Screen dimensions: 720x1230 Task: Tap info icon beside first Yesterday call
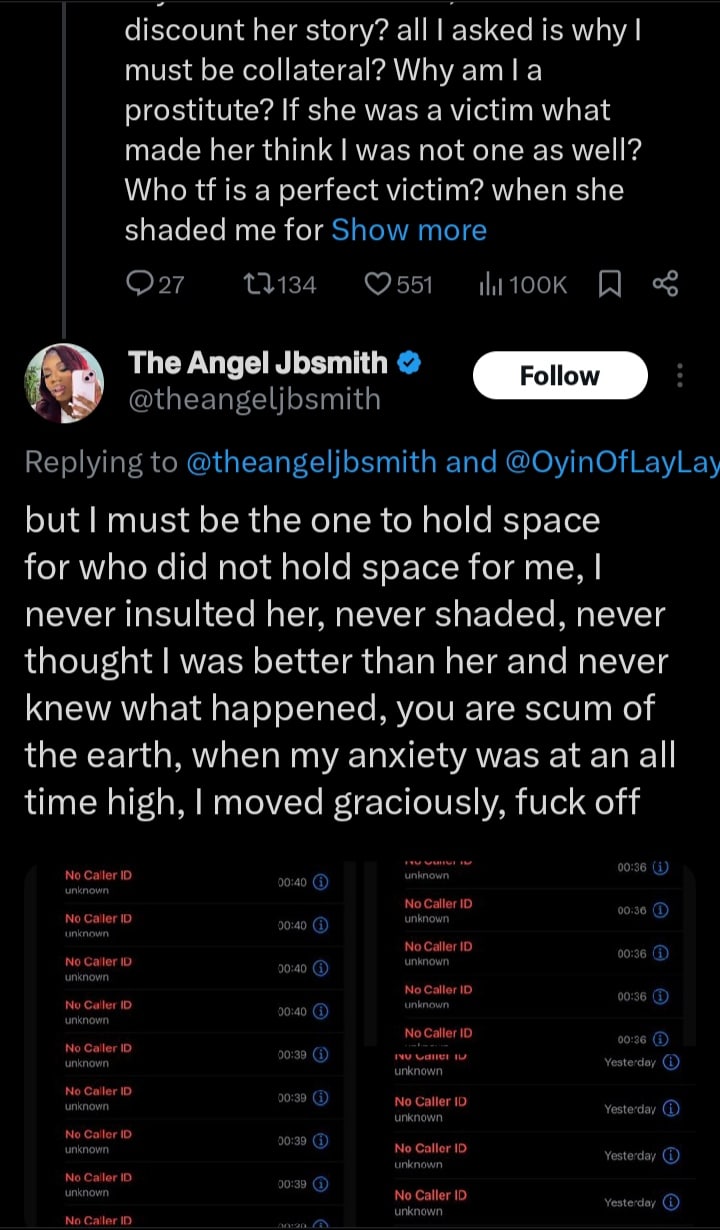pyautogui.click(x=671, y=1062)
